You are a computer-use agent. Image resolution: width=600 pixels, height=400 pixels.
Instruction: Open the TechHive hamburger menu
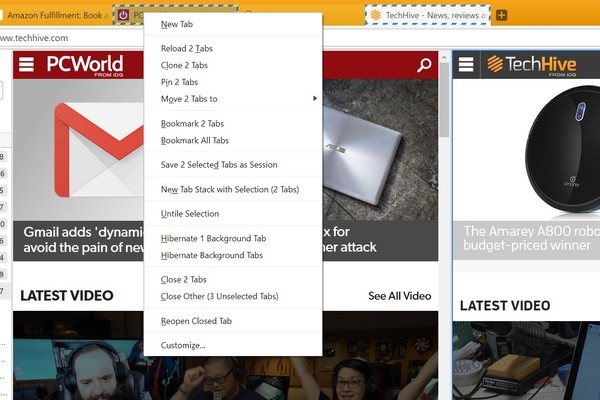(466, 65)
